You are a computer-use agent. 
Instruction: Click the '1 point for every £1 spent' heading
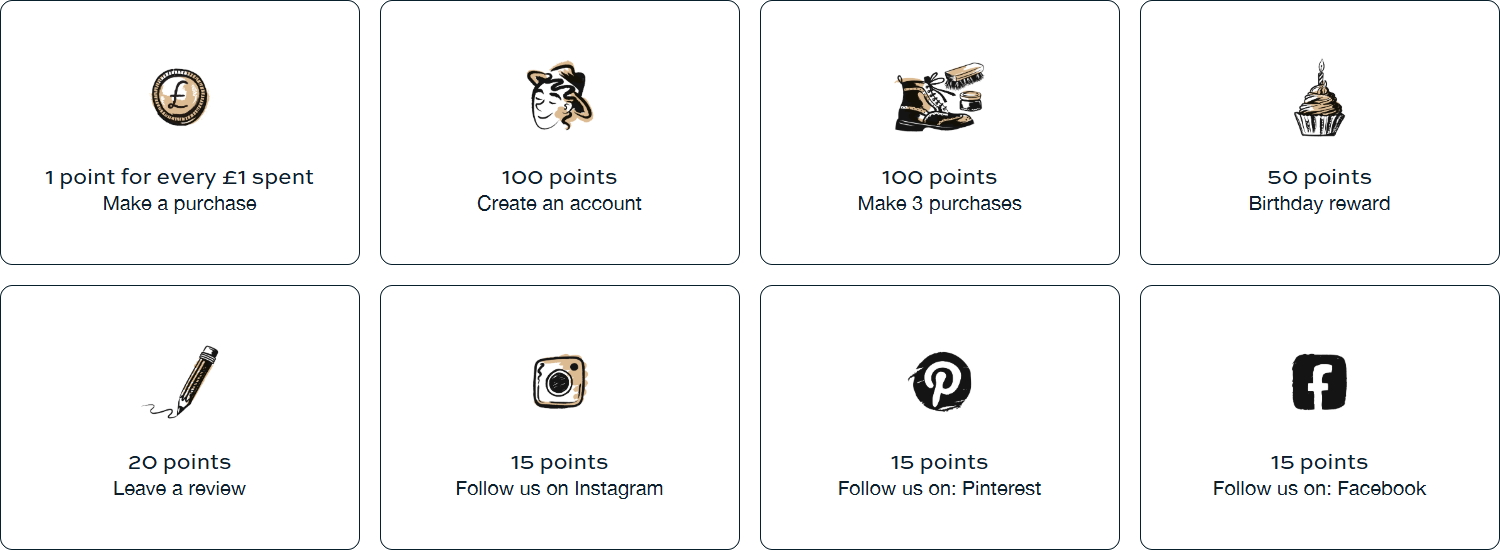coord(180,177)
